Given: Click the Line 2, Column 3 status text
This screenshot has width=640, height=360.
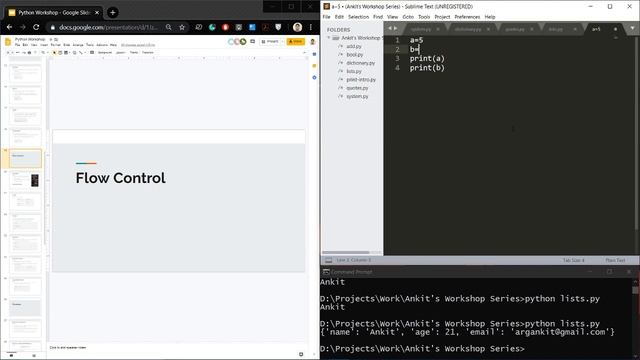Looking at the screenshot, I should coord(353,260).
